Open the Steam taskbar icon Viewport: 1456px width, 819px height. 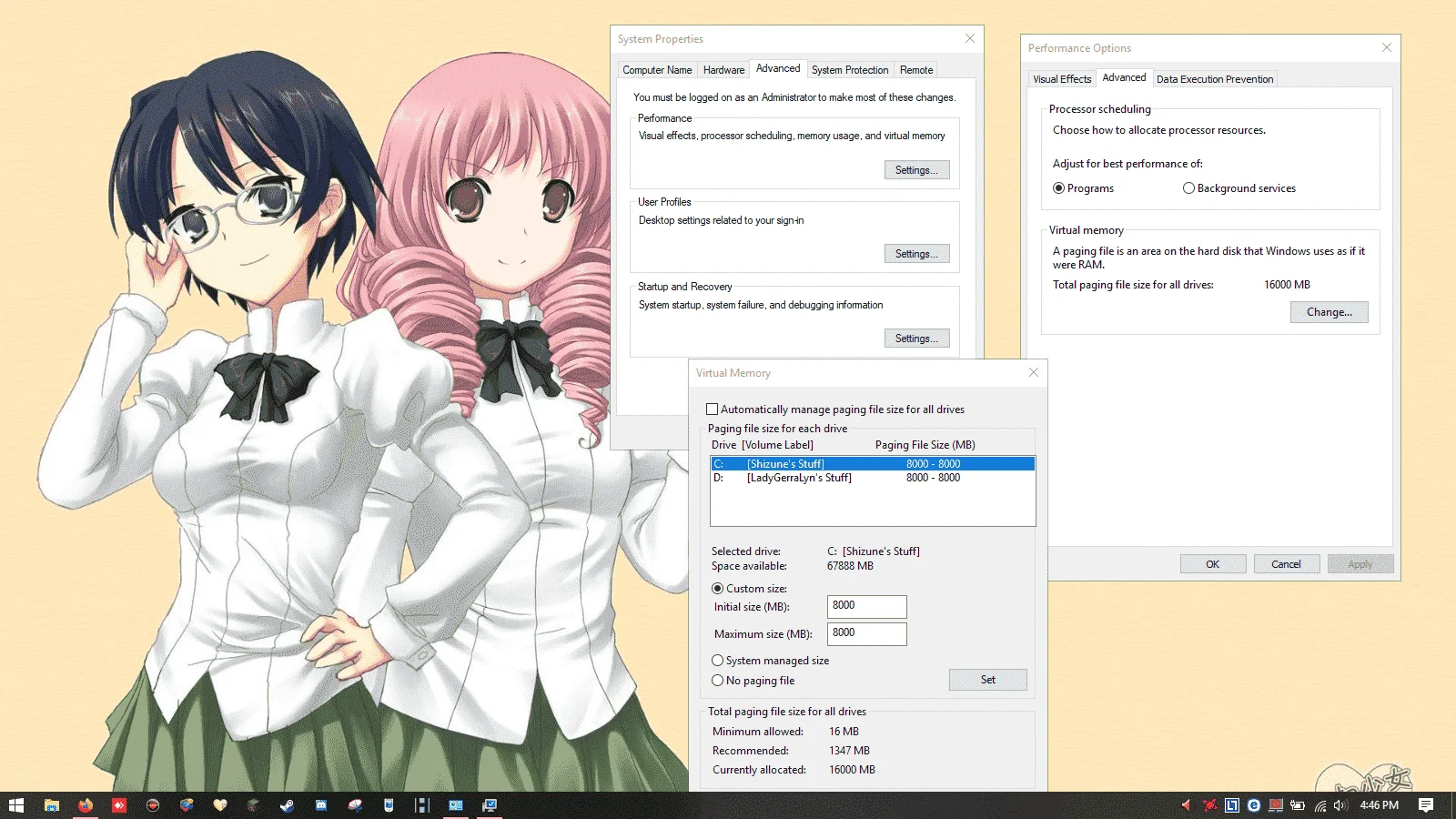(x=287, y=805)
